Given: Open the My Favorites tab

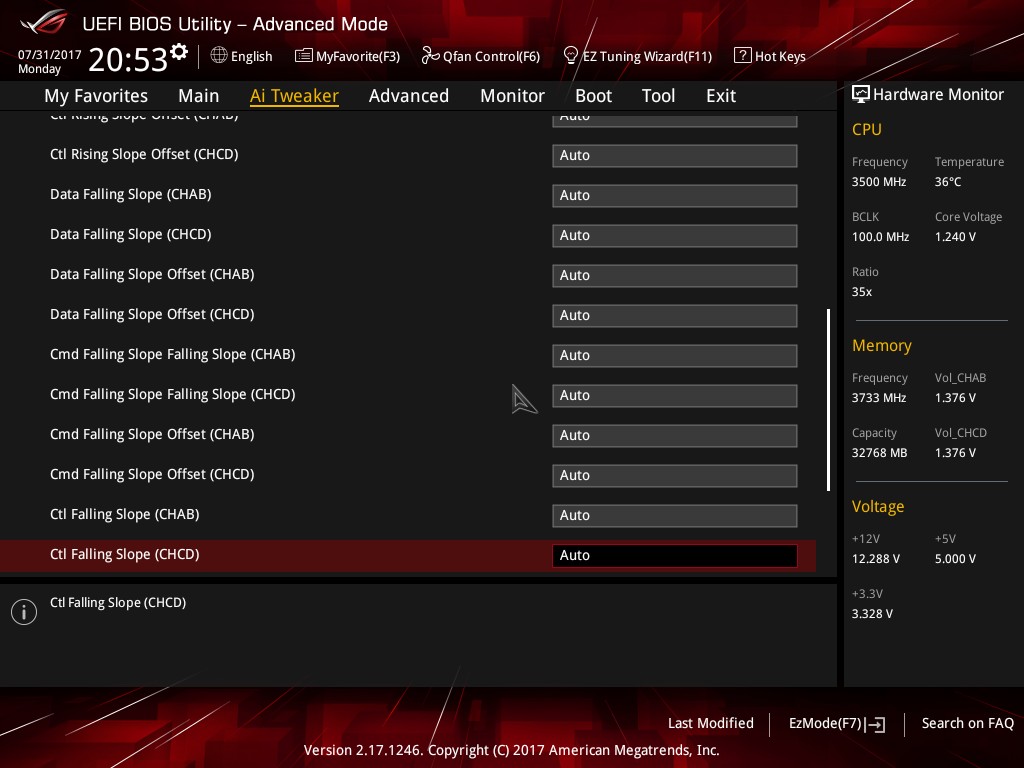Looking at the screenshot, I should pos(96,96).
